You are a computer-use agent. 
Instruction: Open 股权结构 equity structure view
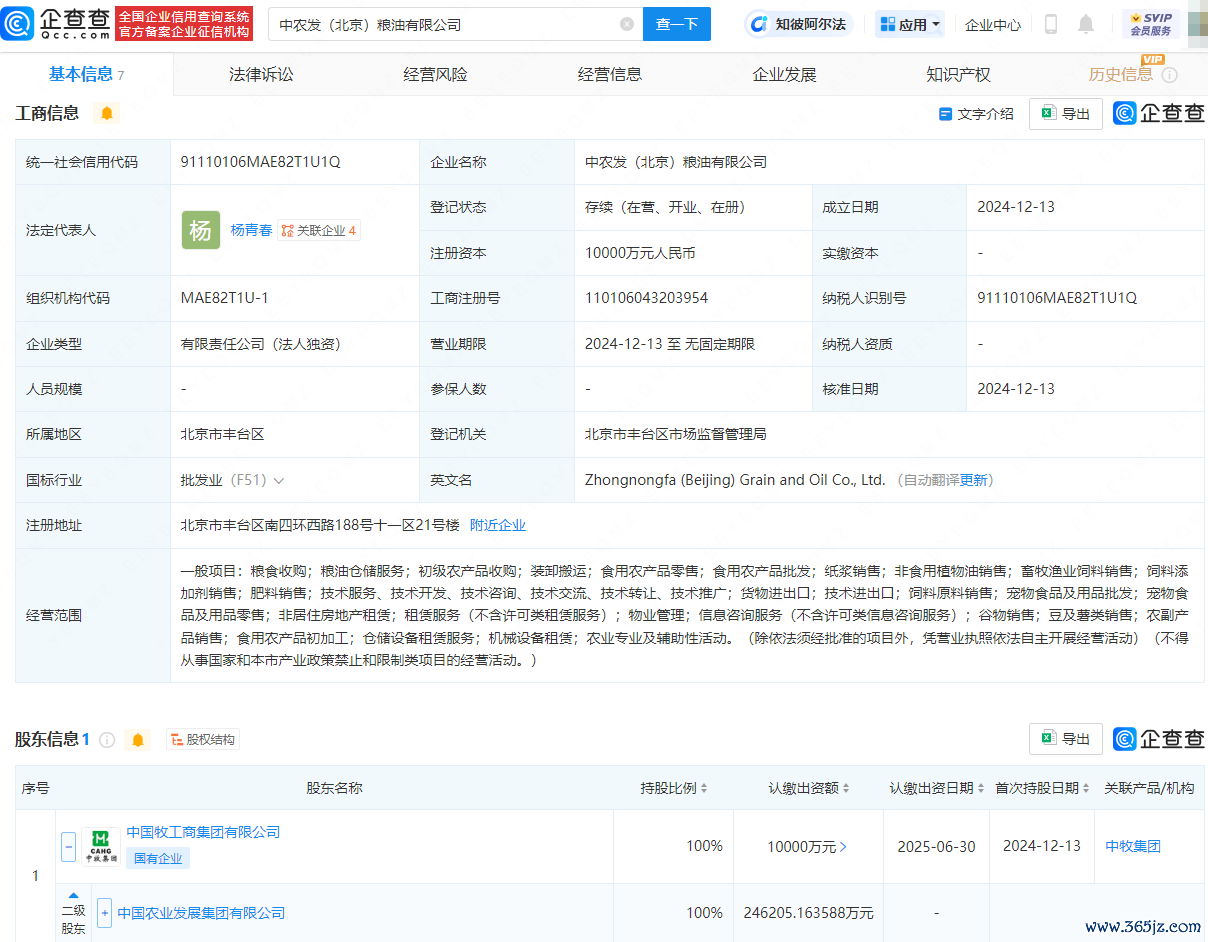point(203,740)
